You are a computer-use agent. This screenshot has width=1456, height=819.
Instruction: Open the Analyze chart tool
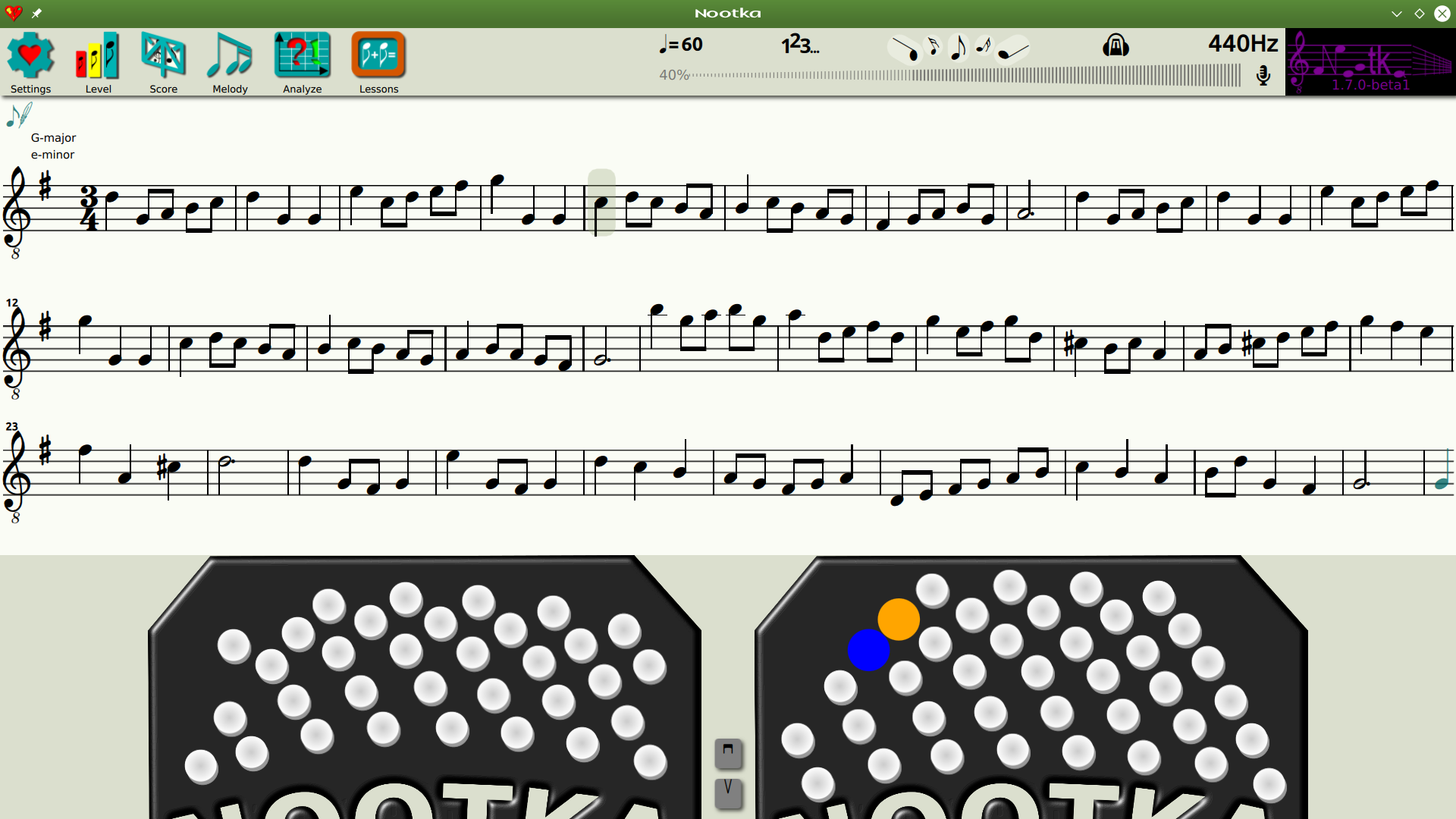click(302, 63)
